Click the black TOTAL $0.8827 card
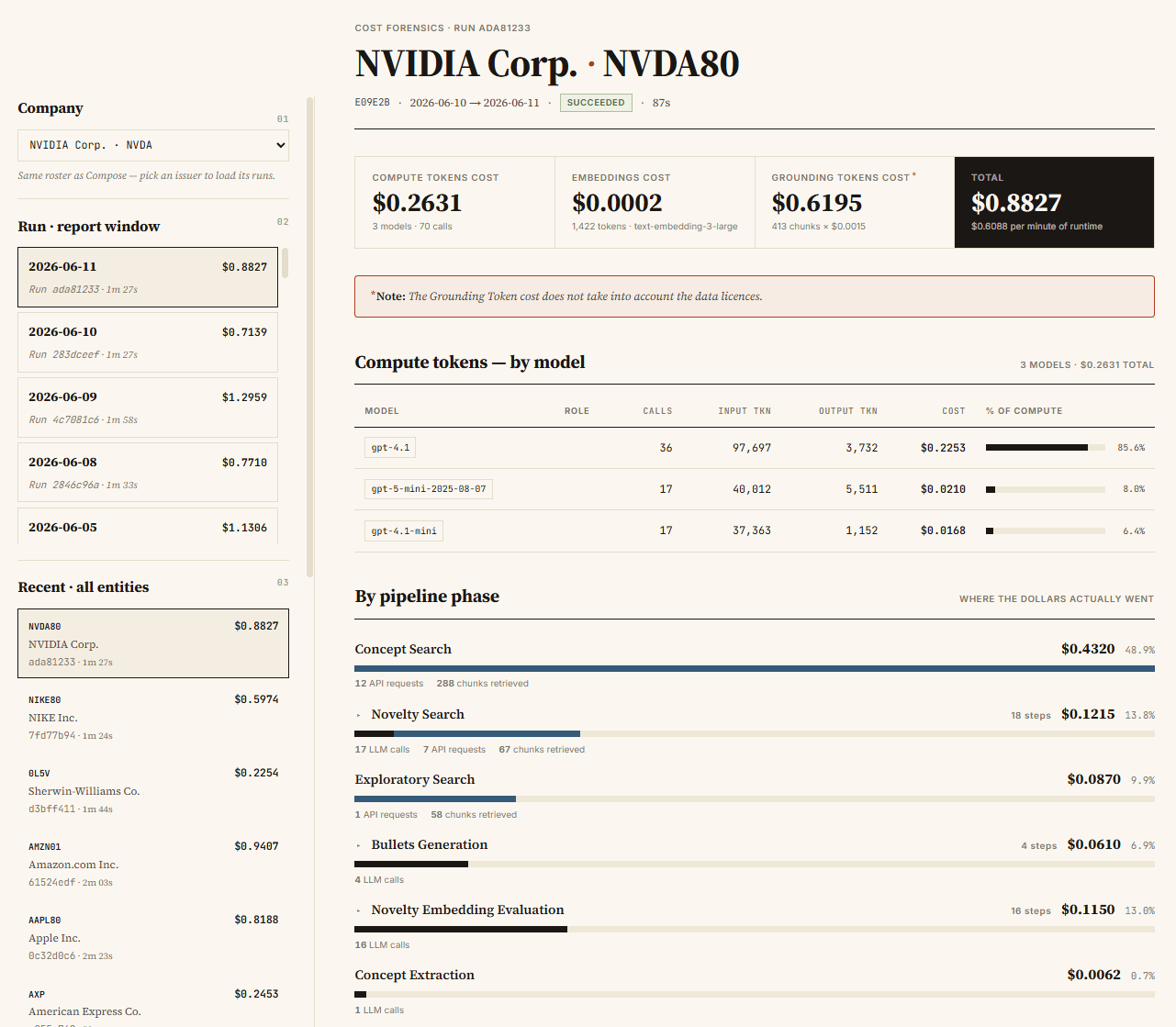 pyautogui.click(x=1055, y=203)
